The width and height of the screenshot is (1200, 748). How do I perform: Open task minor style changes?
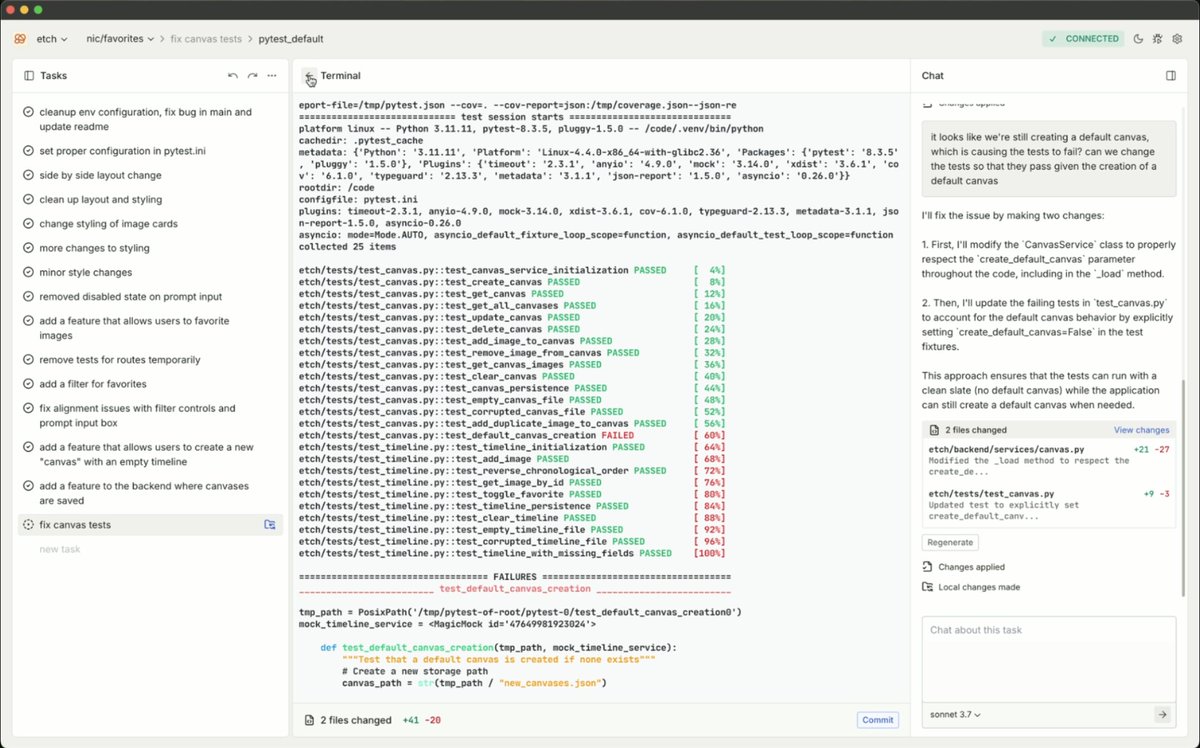pyautogui.click(x=150, y=272)
